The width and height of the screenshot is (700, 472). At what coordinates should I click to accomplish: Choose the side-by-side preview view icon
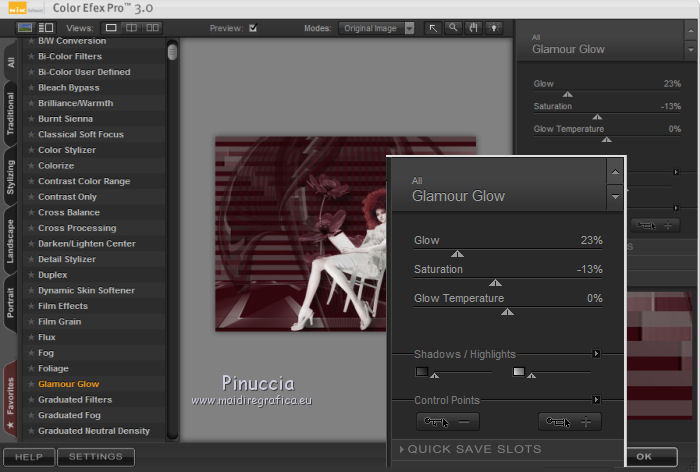(x=152, y=28)
